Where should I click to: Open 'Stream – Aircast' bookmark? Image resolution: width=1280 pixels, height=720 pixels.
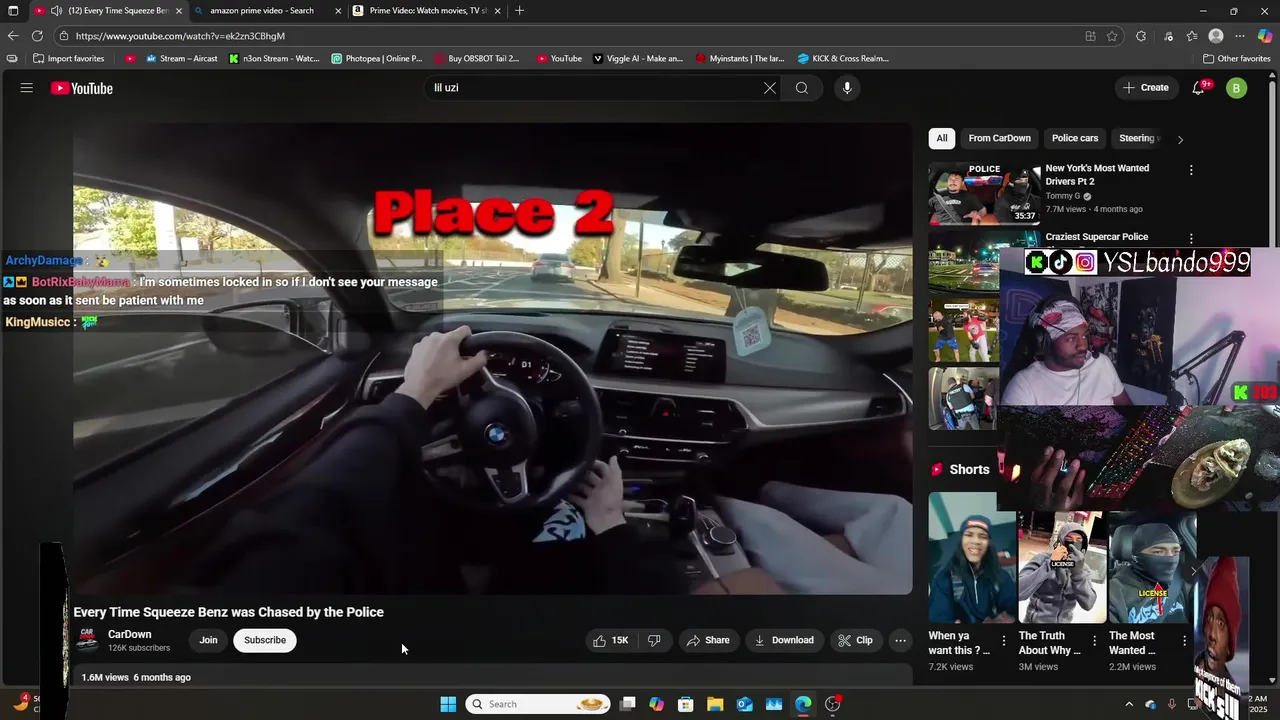pyautogui.click(x=182, y=59)
